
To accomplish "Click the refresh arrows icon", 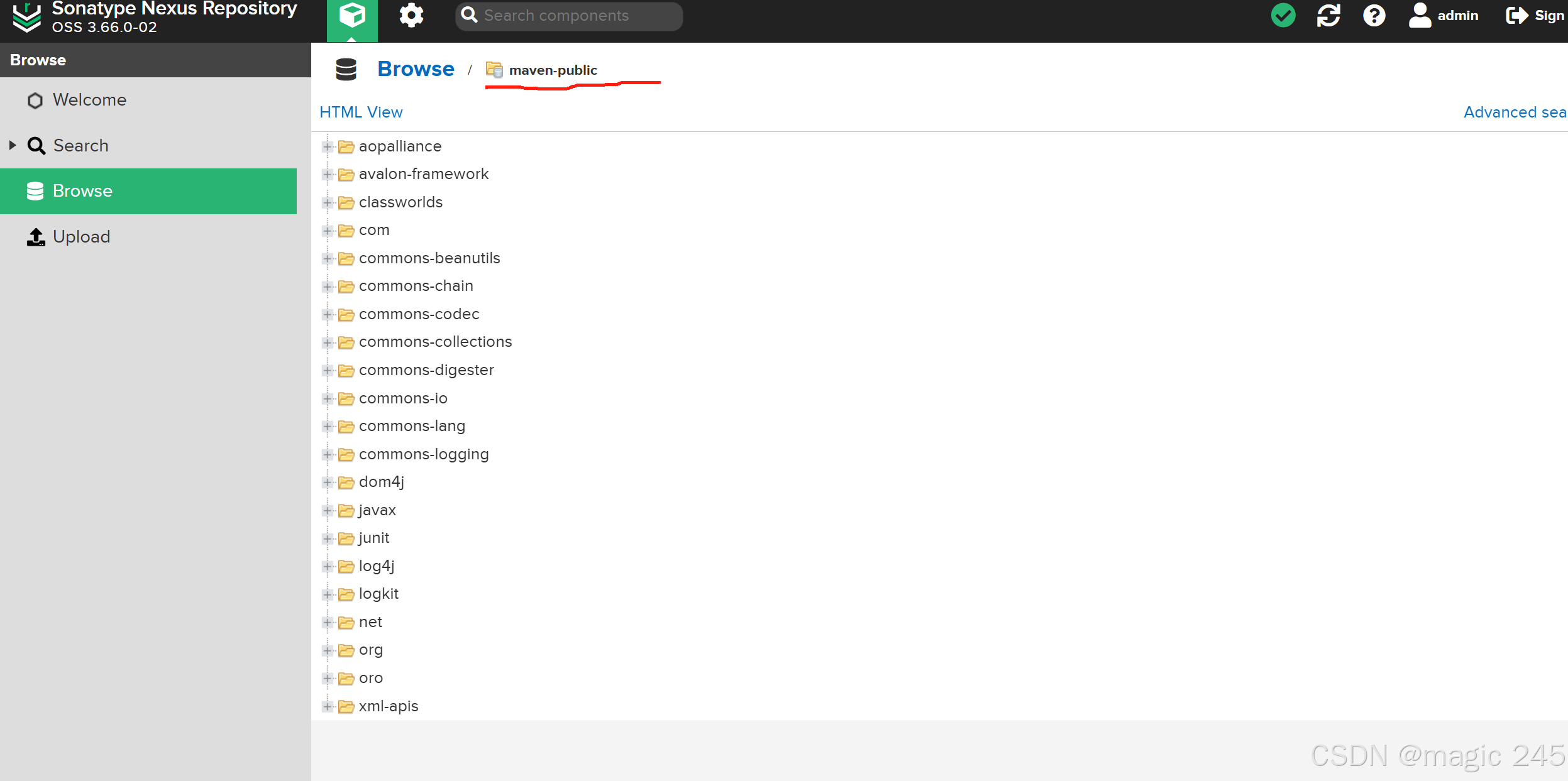I will (1328, 16).
